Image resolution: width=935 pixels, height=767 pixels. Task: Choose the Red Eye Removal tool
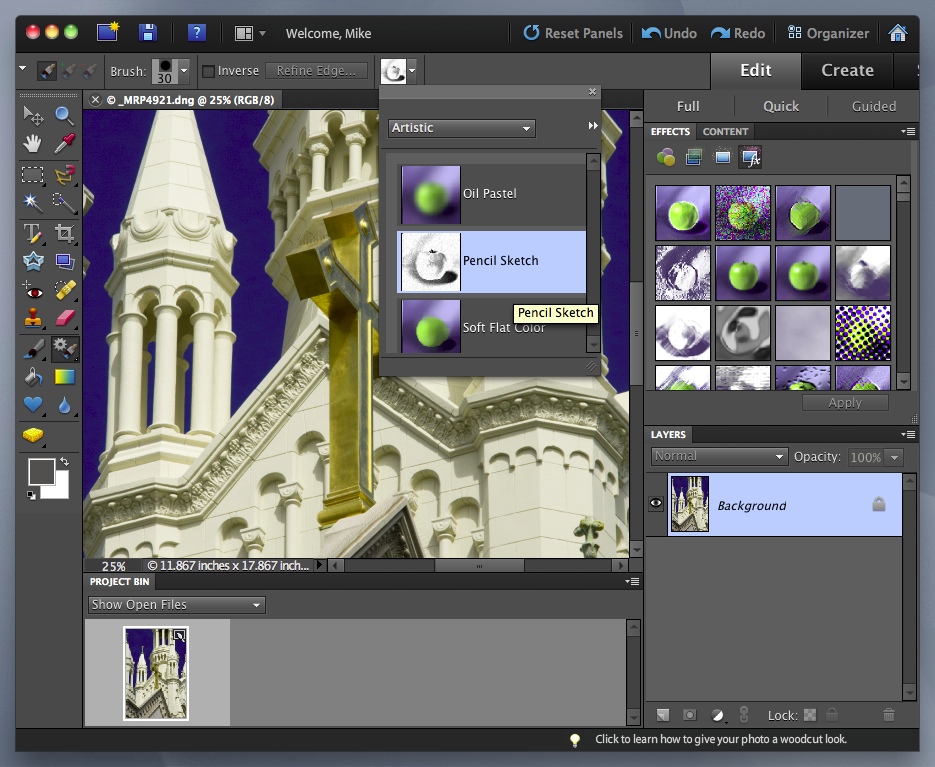click(x=33, y=291)
